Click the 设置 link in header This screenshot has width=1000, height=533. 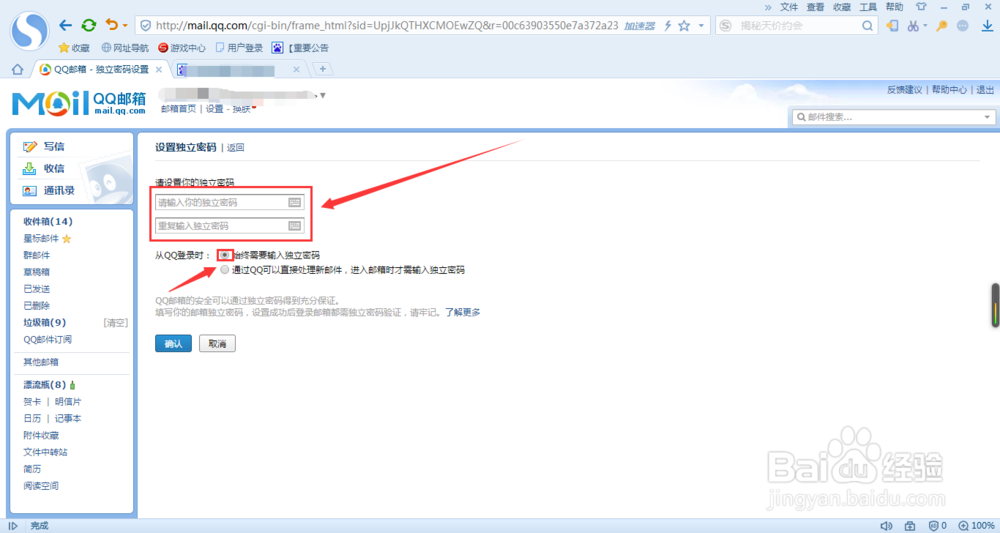point(214,109)
